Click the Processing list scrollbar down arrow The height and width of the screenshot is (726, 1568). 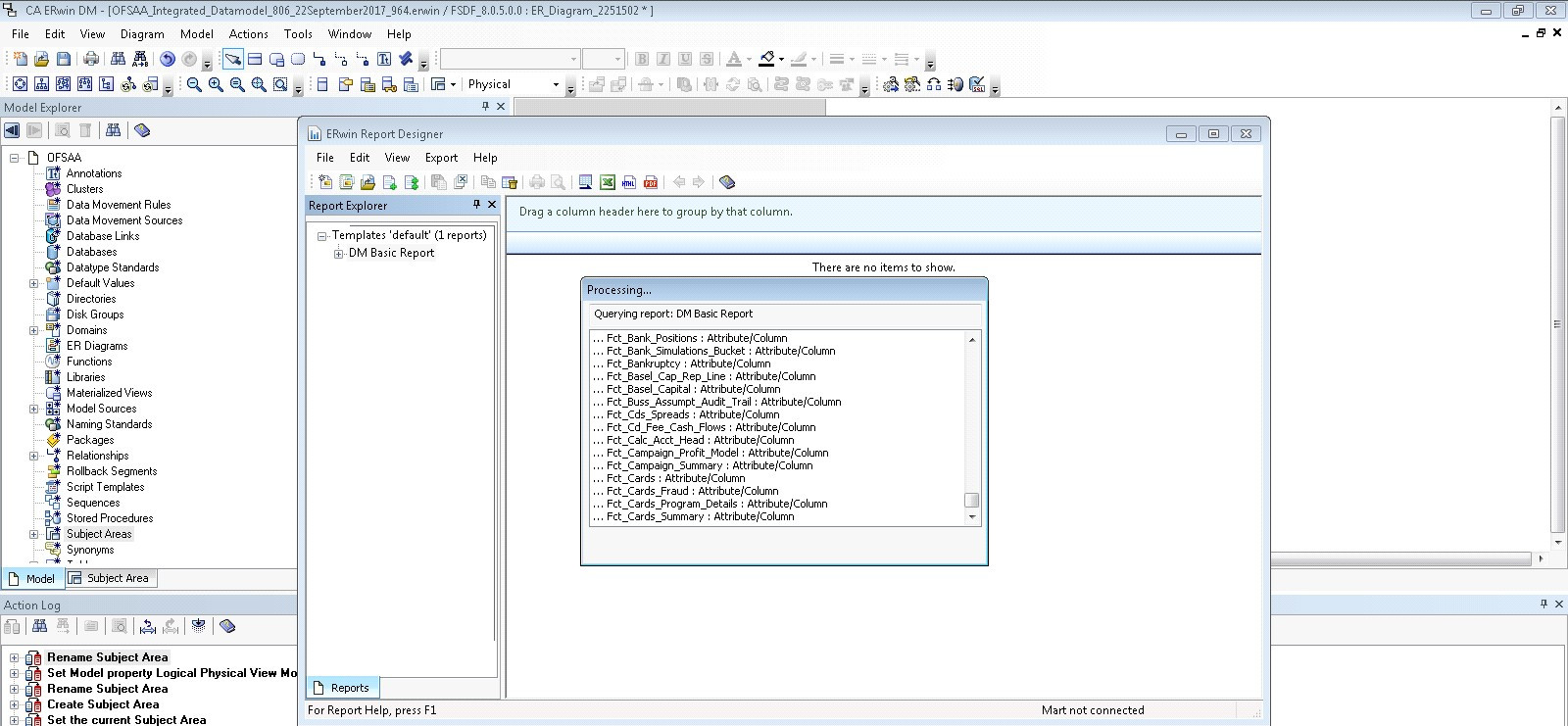point(972,517)
